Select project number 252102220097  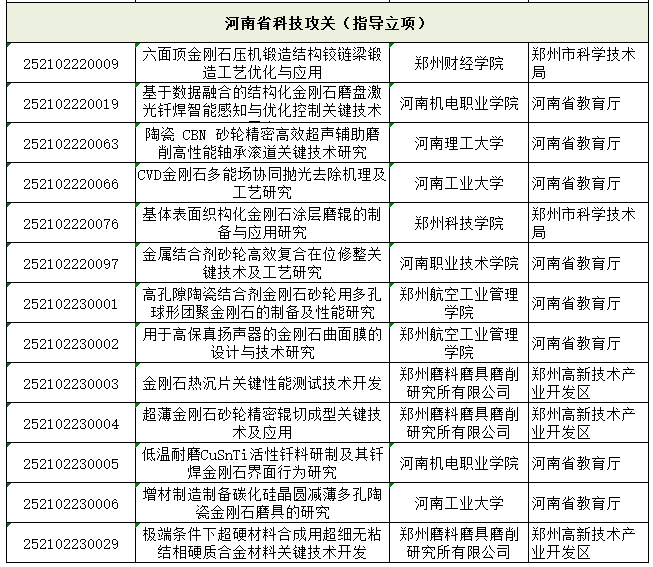pos(71,264)
